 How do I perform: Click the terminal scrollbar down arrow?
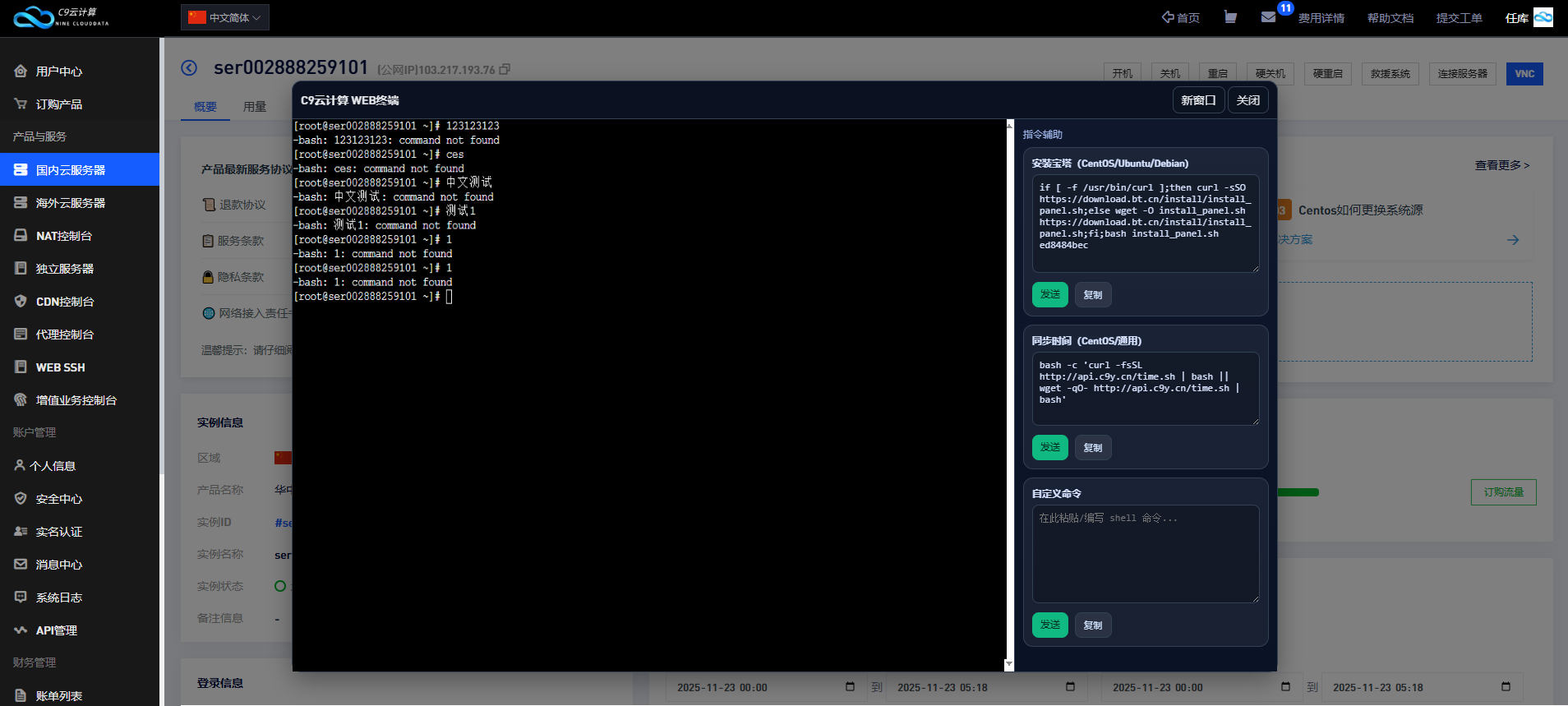[1009, 664]
